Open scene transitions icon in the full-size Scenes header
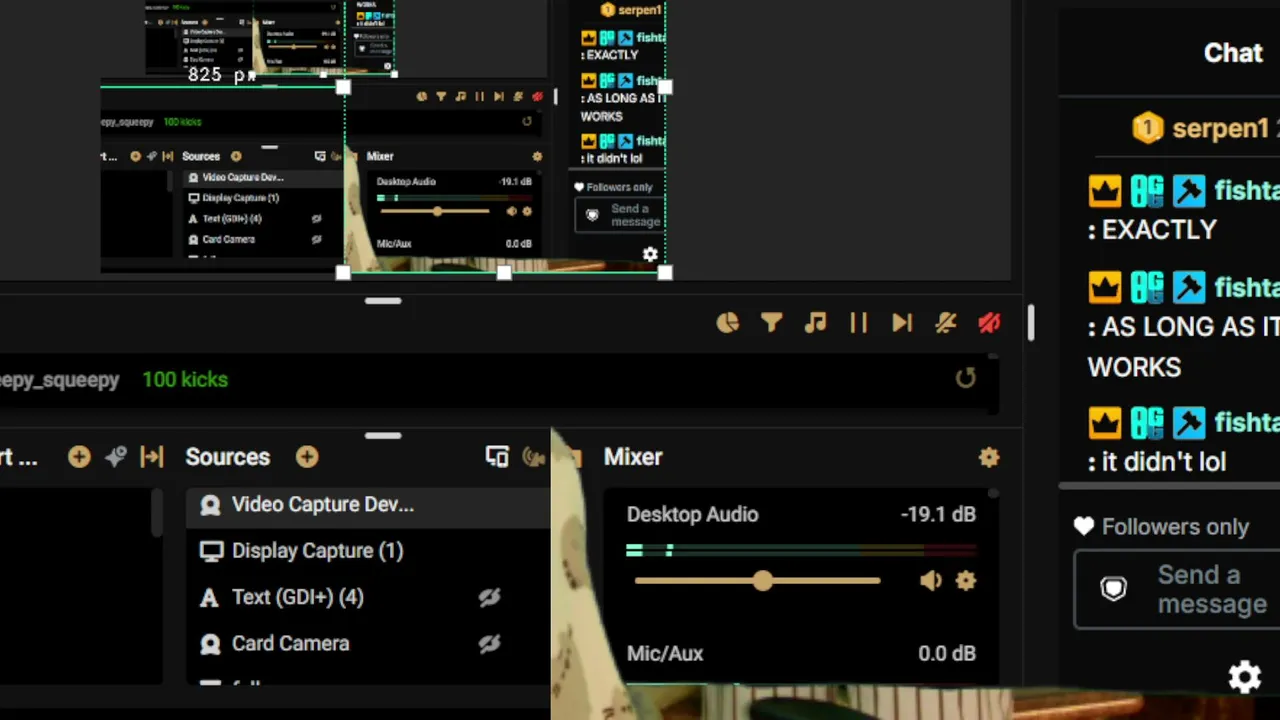Screen dimensions: 1280x720 (x=116, y=457)
